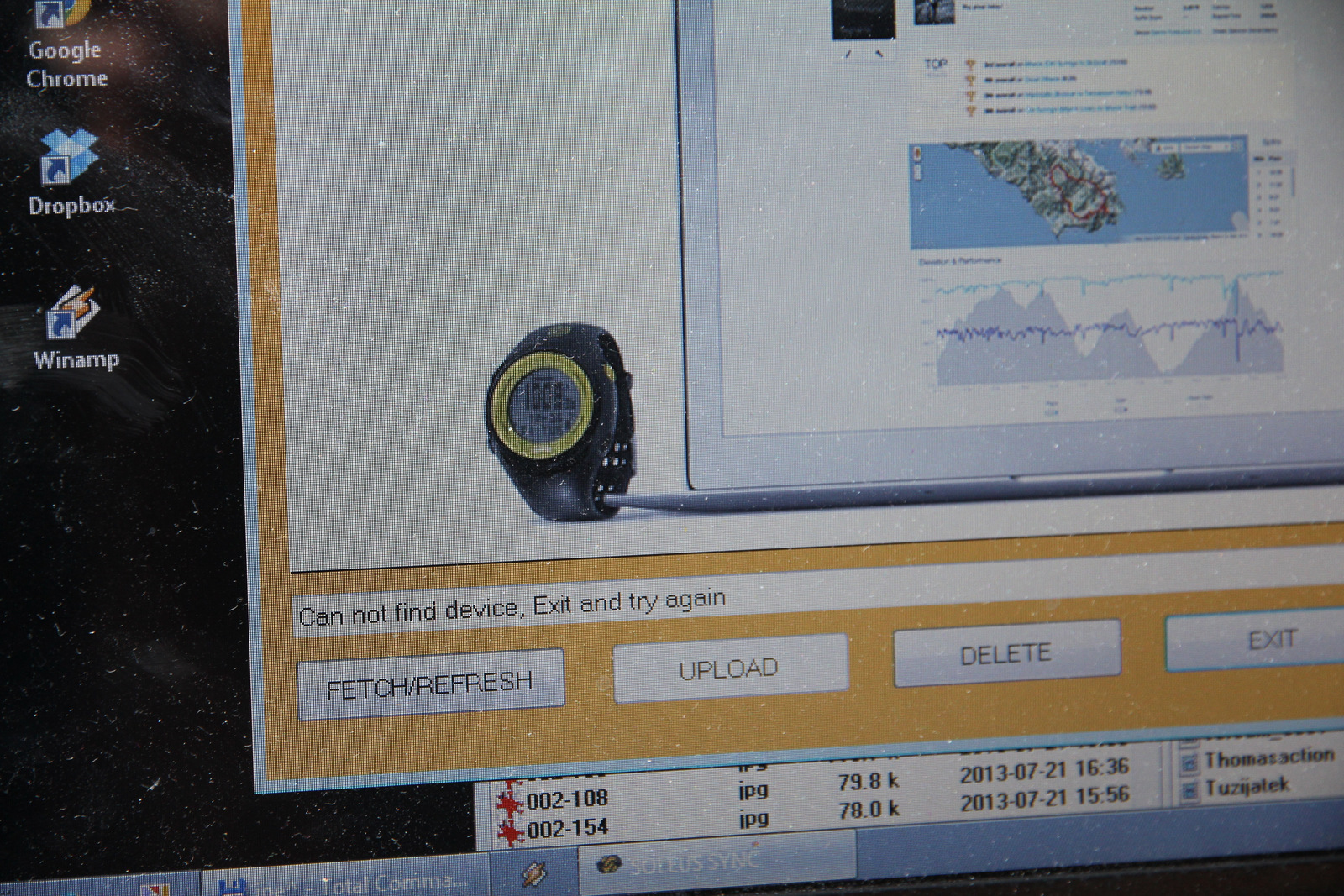
Task: Click the date 2013-07-21 16:36
Action: (x=1044, y=770)
